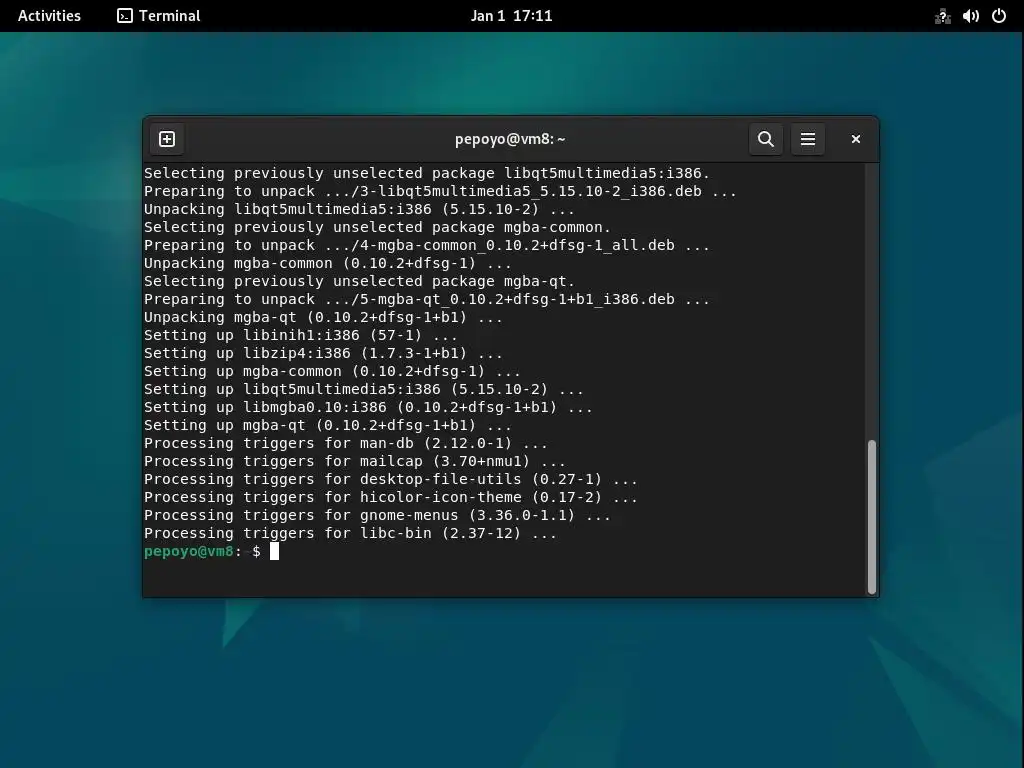Open terminal search with magnifier icon
This screenshot has height=768, width=1024.
coord(765,139)
